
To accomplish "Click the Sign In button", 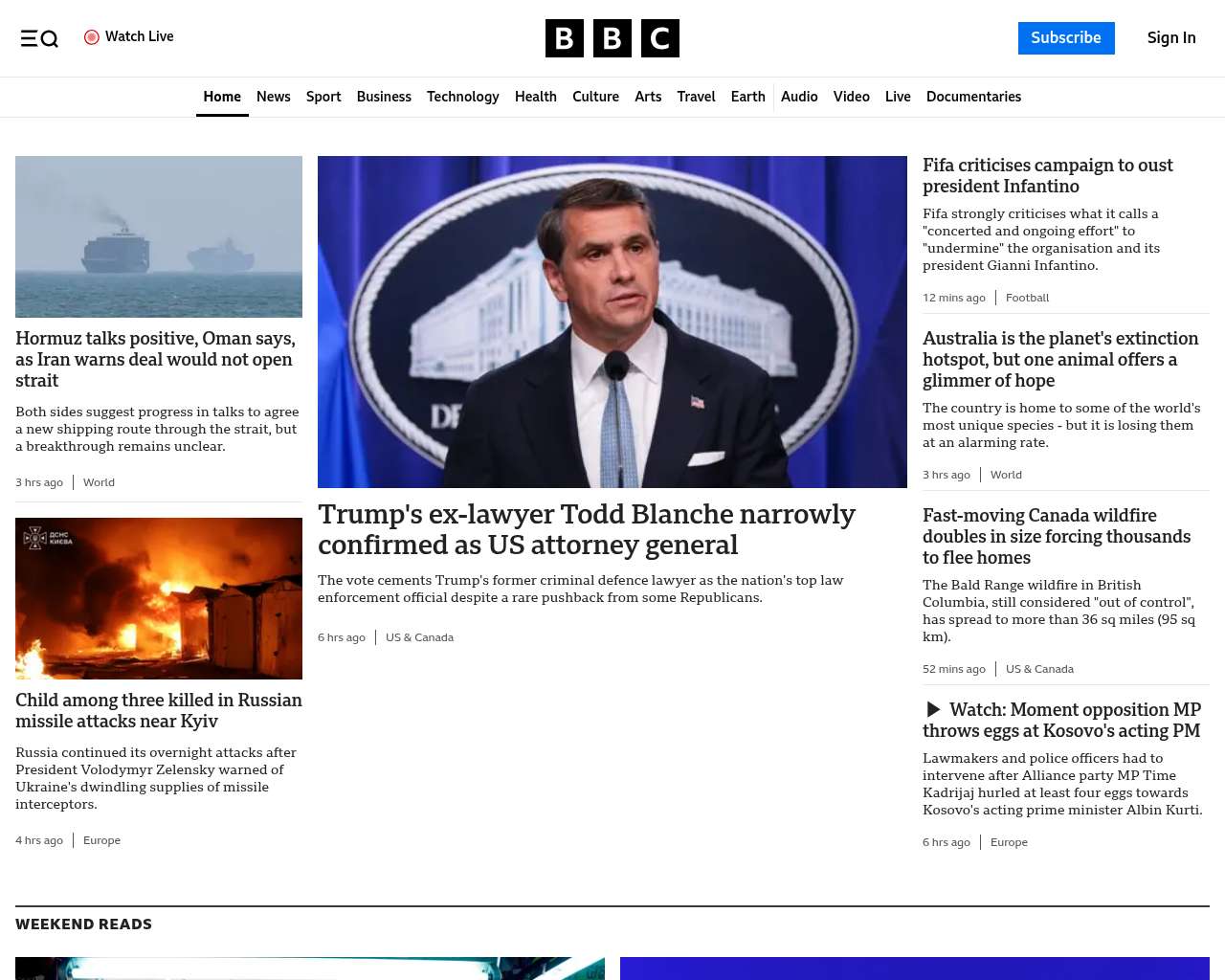I will [1171, 38].
